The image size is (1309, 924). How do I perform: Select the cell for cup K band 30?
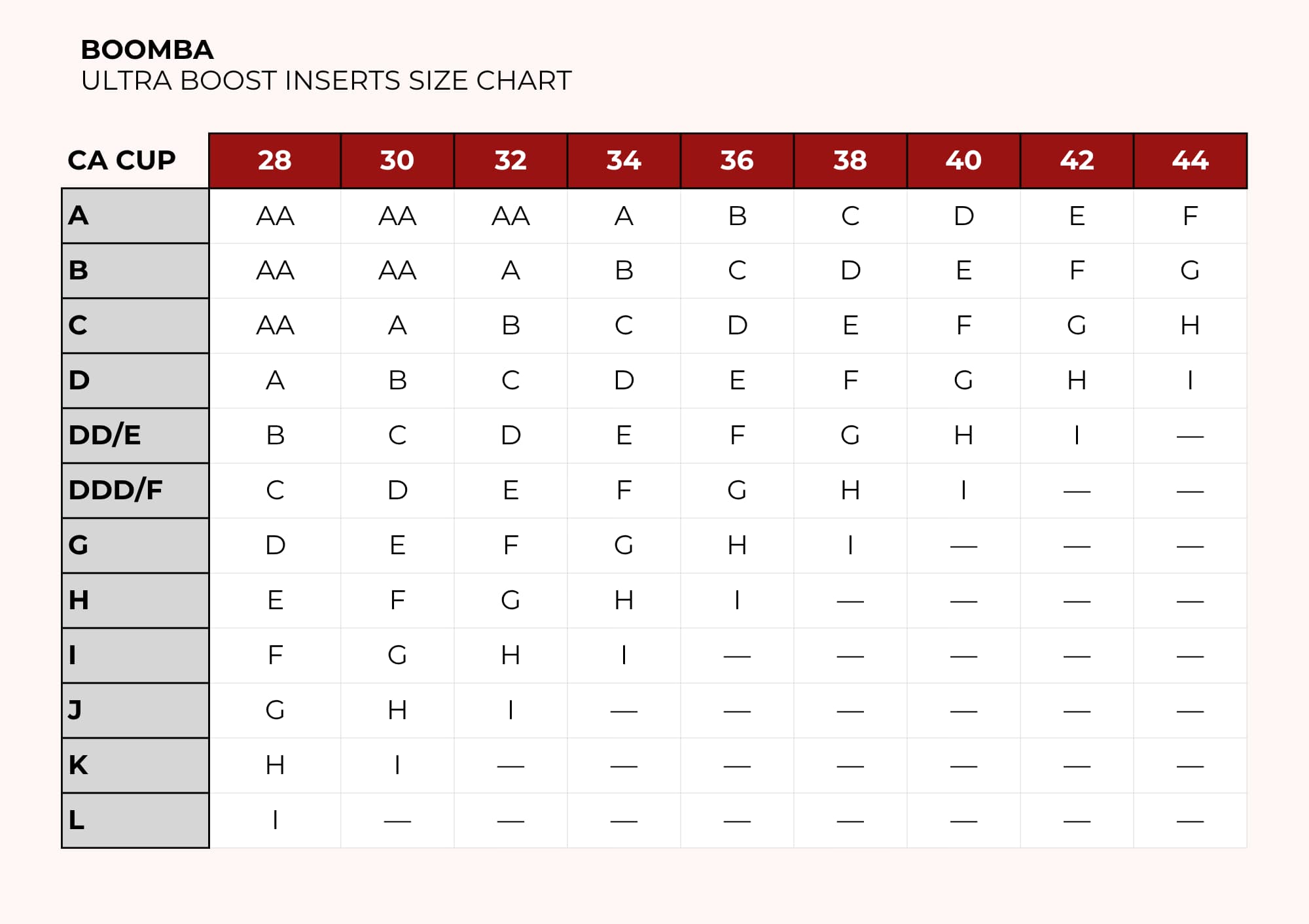point(397,765)
